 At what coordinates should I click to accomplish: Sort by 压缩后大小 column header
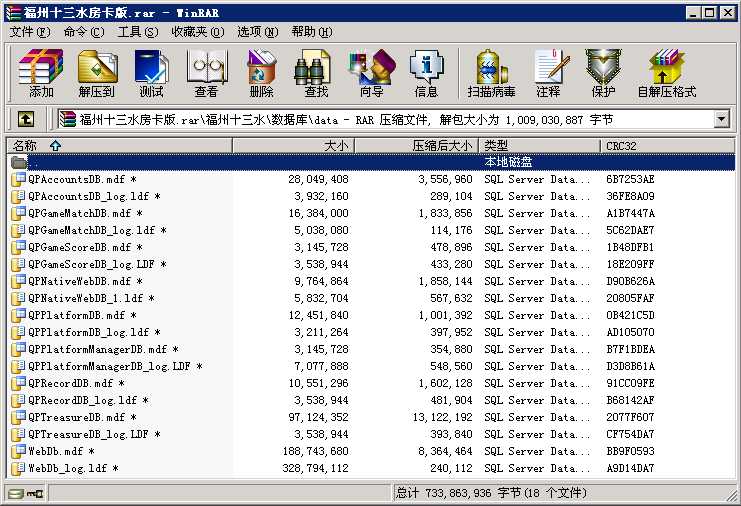tap(416, 146)
